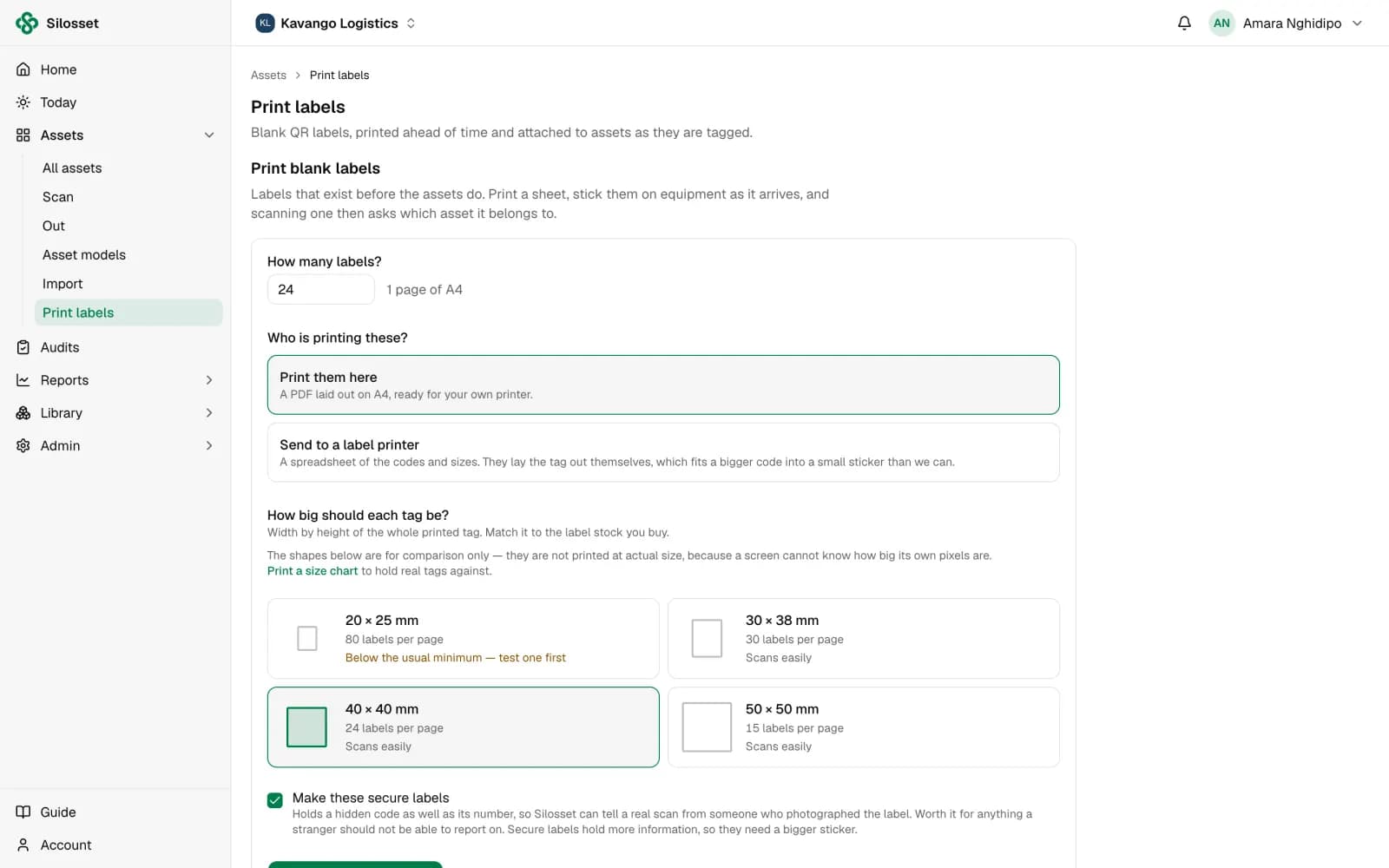Screen dimensions: 1389x868
Task: Click the How many labels field
Action: click(x=321, y=290)
